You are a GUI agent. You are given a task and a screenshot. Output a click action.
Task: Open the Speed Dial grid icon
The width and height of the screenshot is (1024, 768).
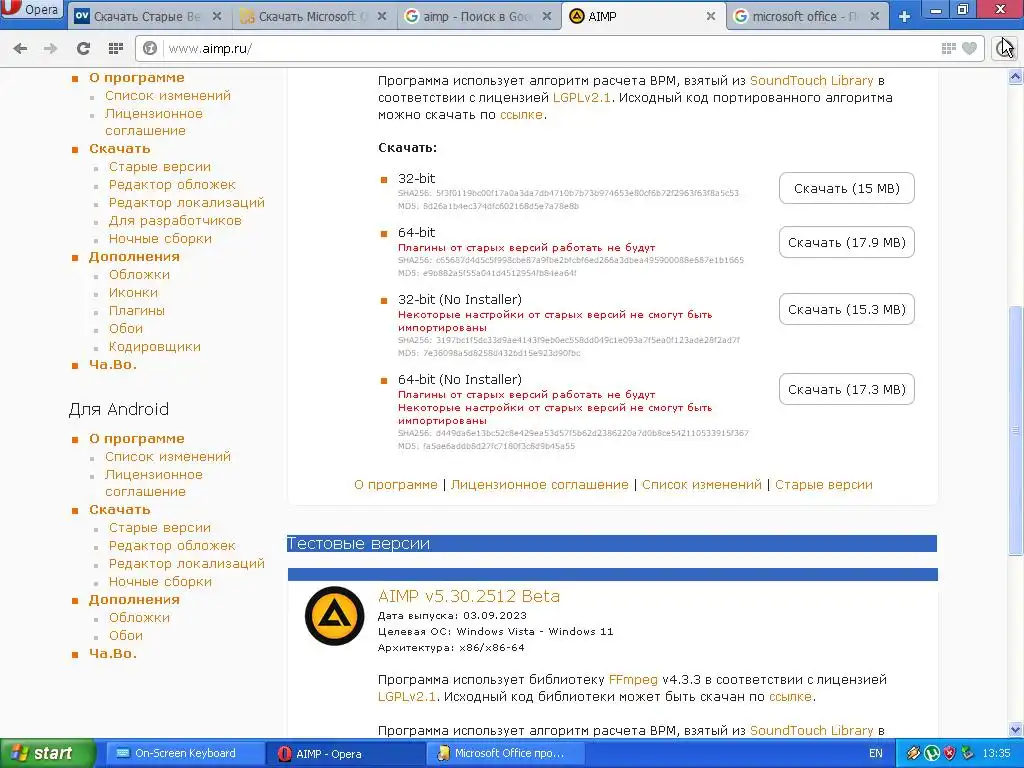116,48
